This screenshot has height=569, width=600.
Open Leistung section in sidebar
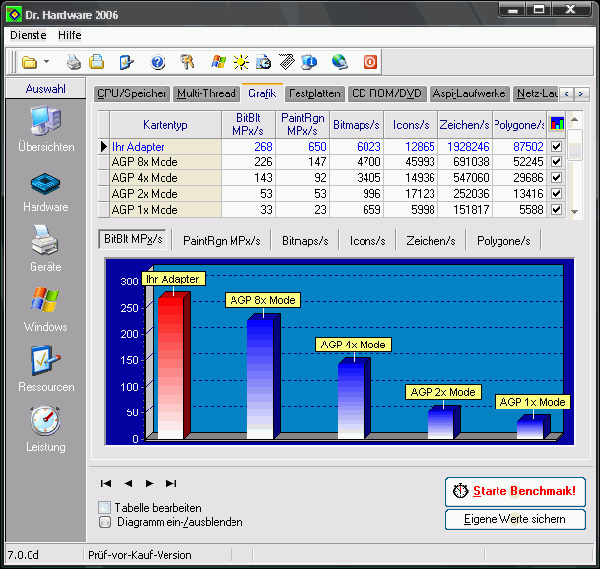tap(46, 429)
